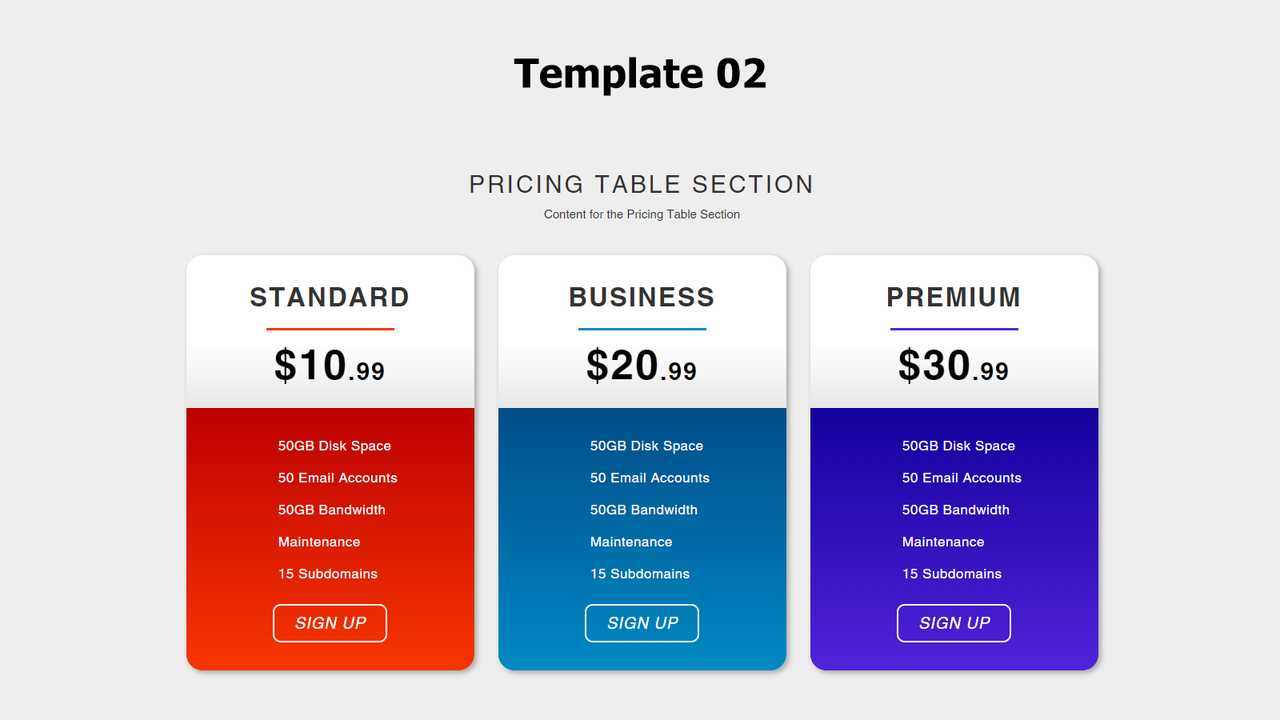Select the BUSINESS plan title
The image size is (1280, 720).
click(x=642, y=297)
